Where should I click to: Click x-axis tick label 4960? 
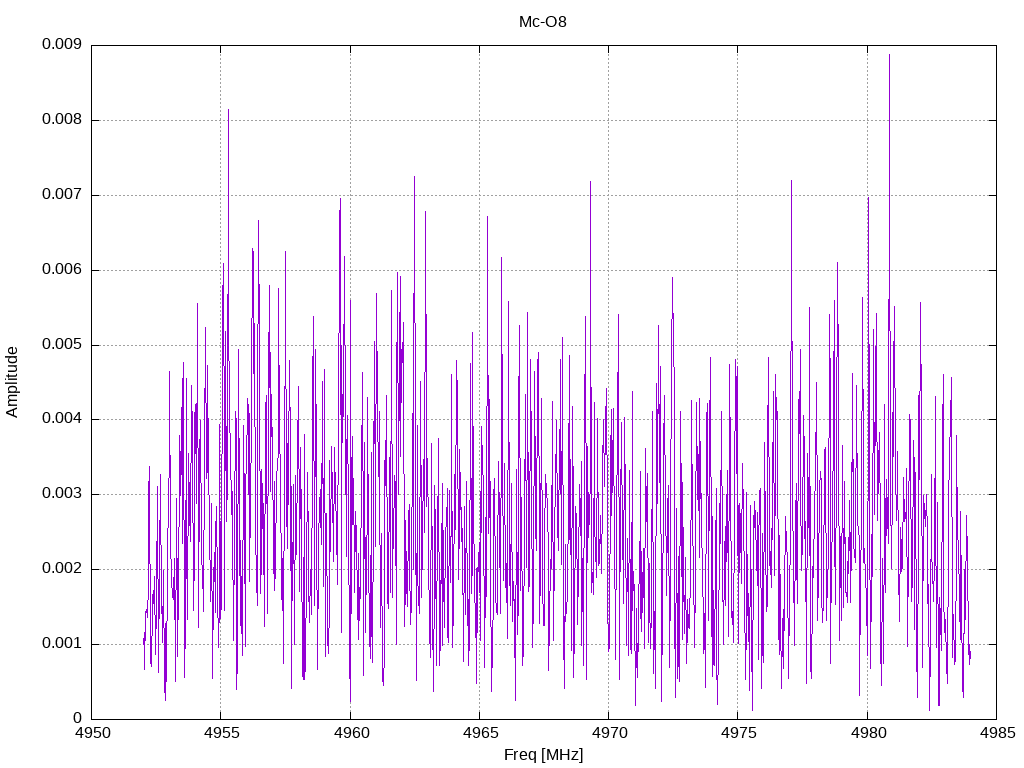click(x=351, y=733)
